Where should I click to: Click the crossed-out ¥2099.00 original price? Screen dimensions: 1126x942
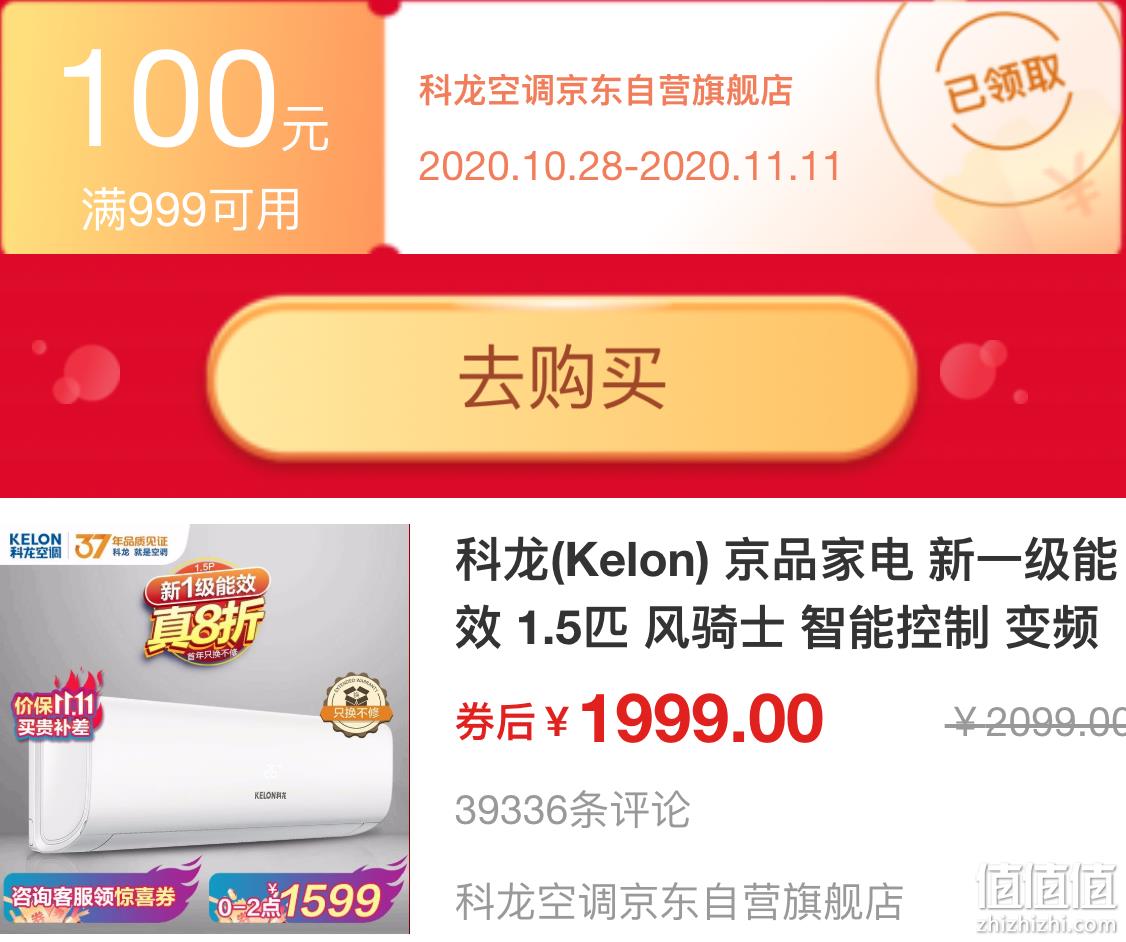click(x=1036, y=722)
